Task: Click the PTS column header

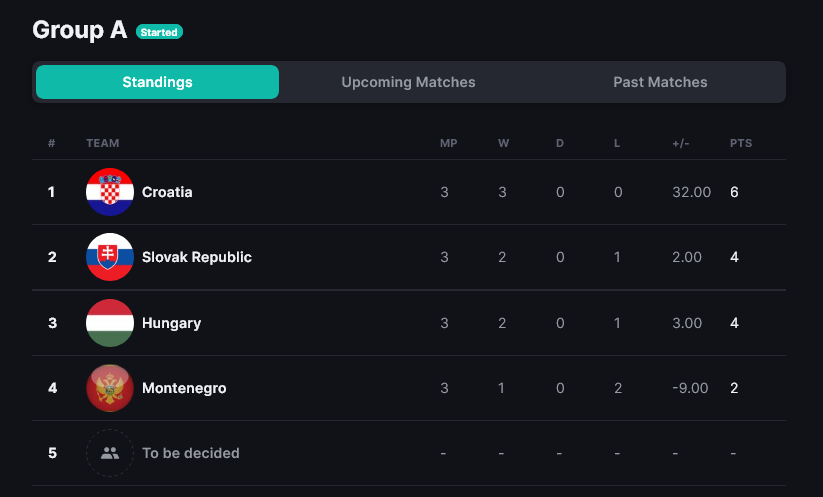Action: [x=741, y=143]
